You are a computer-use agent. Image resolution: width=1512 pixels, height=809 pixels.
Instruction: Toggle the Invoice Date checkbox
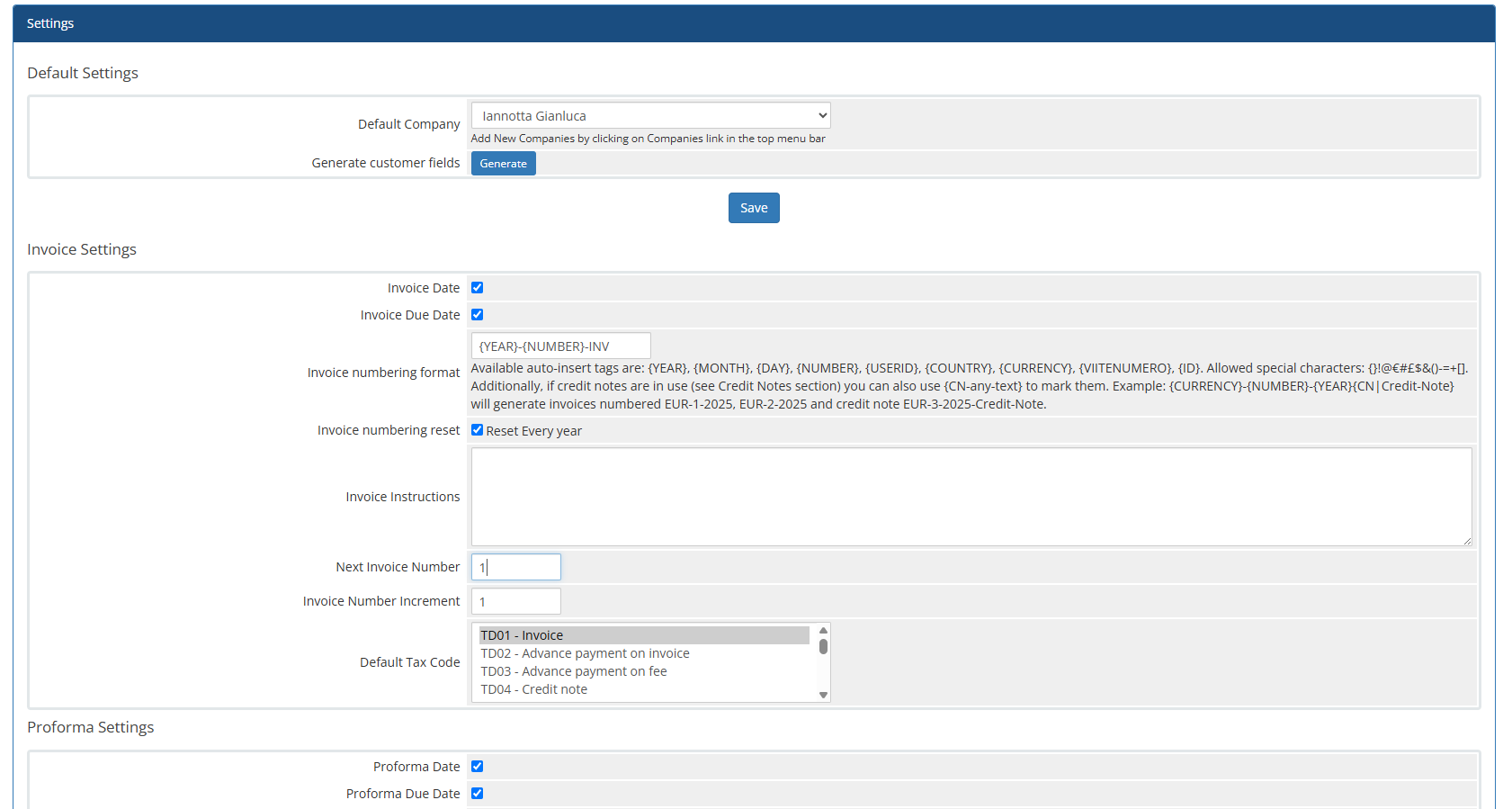click(x=478, y=288)
